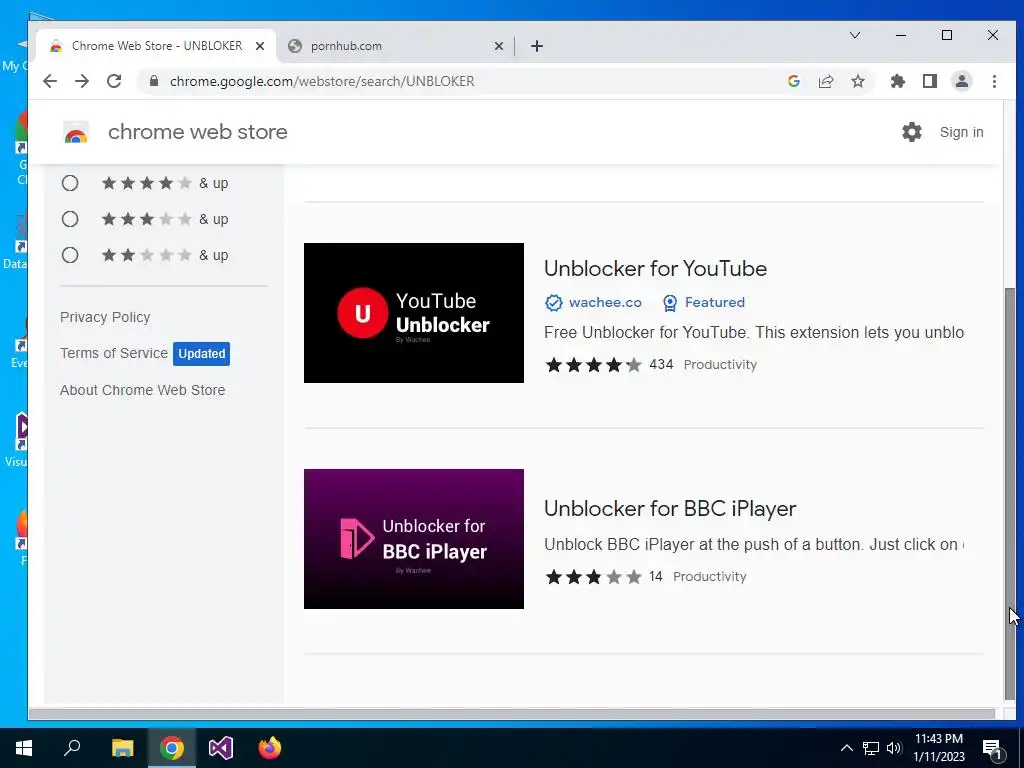Close the pornhub.com tab
Screen dimensions: 1024x768
point(499,46)
